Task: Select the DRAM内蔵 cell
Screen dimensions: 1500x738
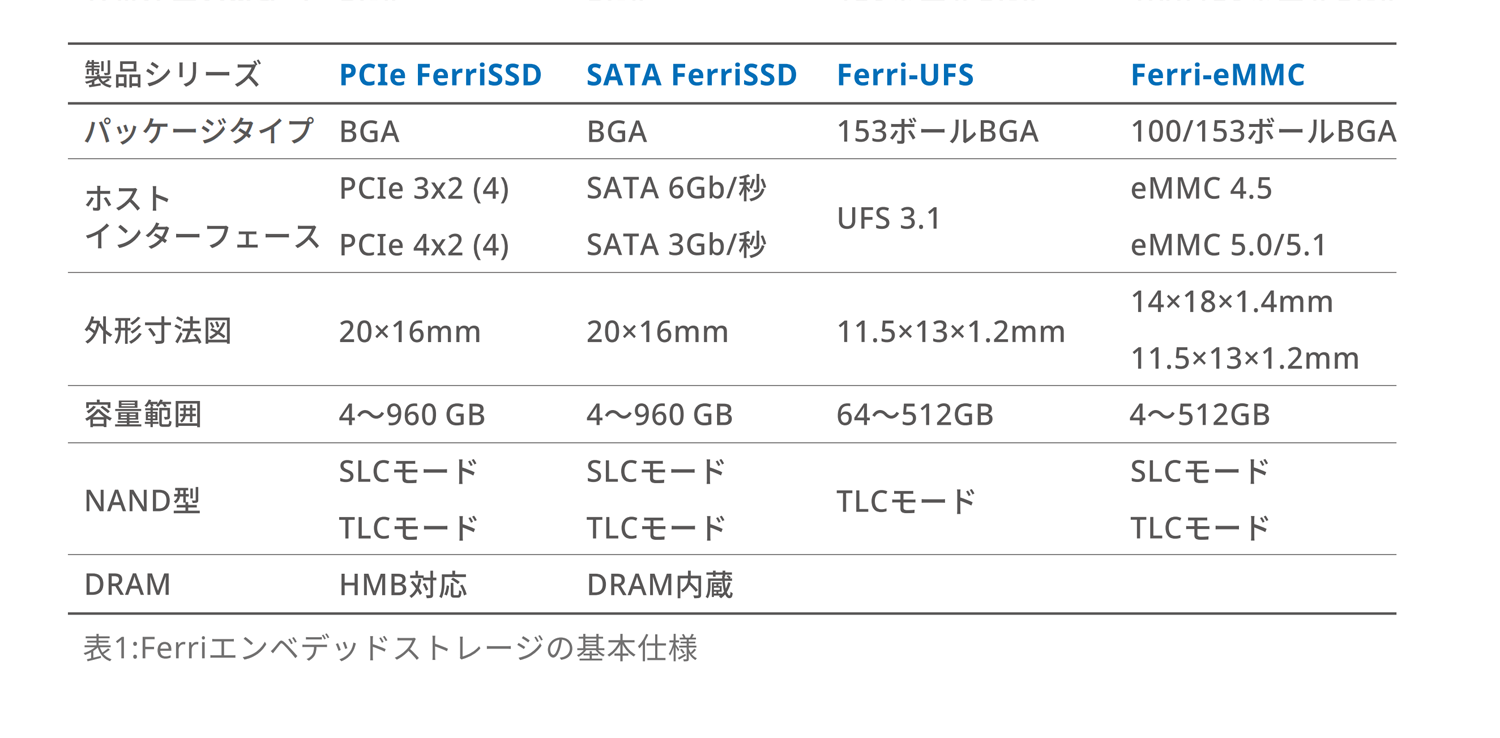Action: (659, 585)
